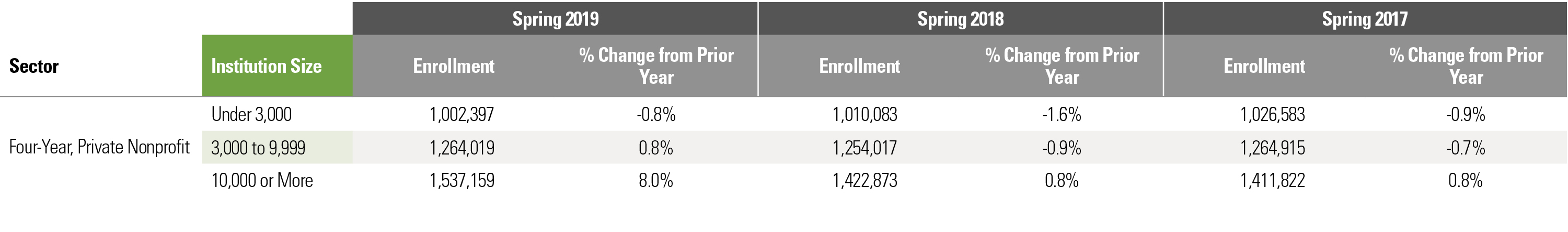Select the -1.6% change value
1568x232 pixels.
tap(1062, 114)
